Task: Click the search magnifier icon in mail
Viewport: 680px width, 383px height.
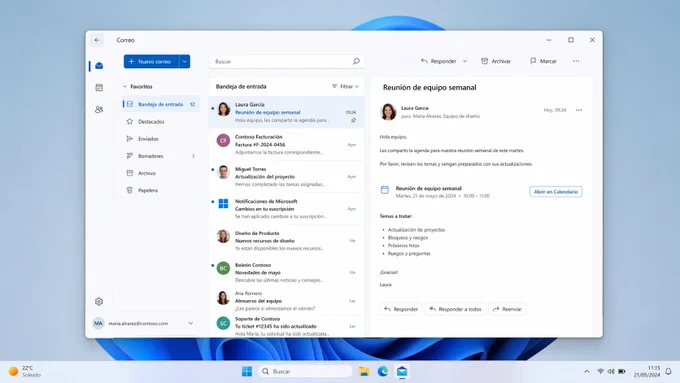Action: [x=356, y=62]
